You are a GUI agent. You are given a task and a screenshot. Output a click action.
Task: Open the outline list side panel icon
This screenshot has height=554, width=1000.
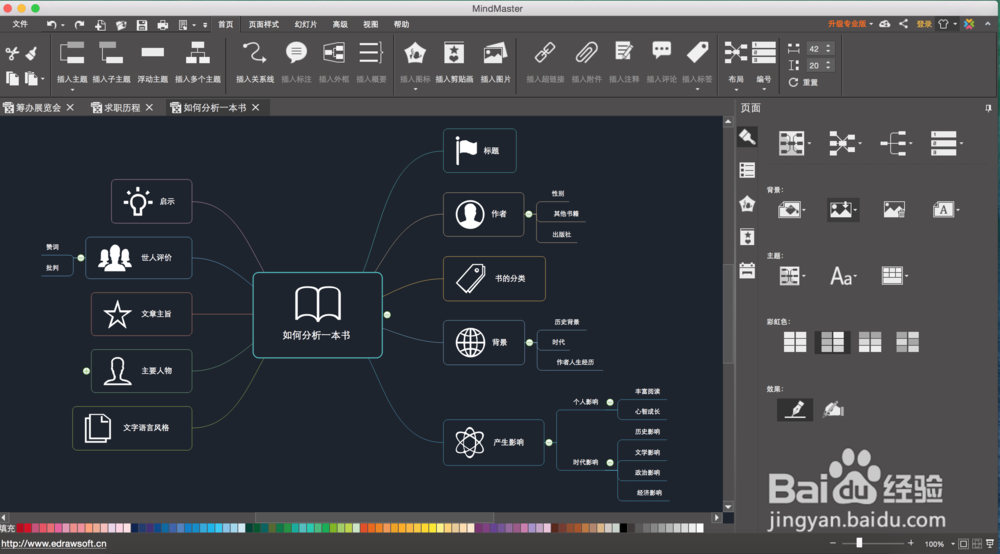click(x=747, y=170)
